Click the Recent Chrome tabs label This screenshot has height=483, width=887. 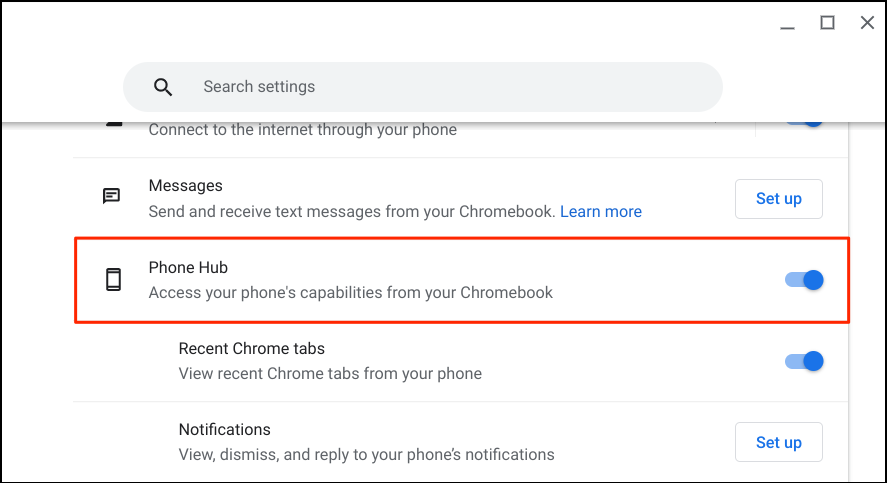point(251,349)
